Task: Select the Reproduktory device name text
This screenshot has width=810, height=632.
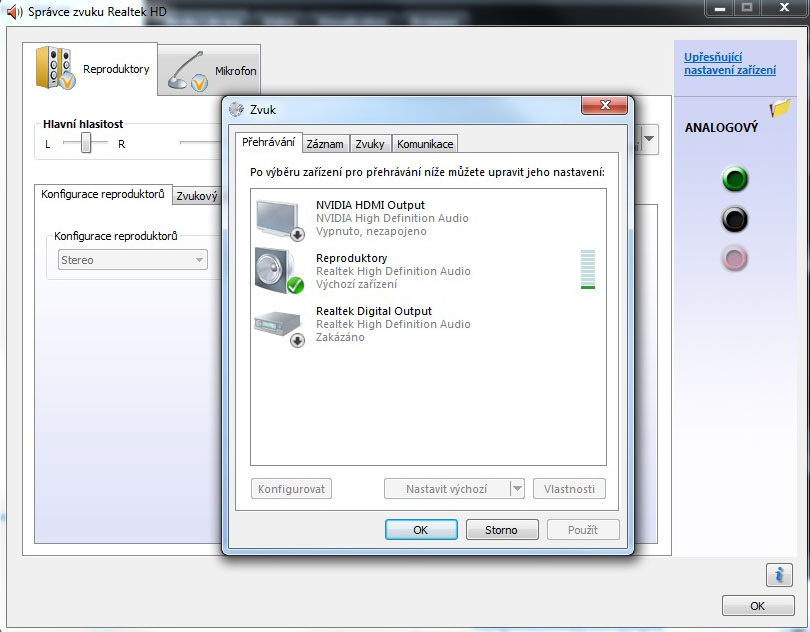Action: click(352, 258)
